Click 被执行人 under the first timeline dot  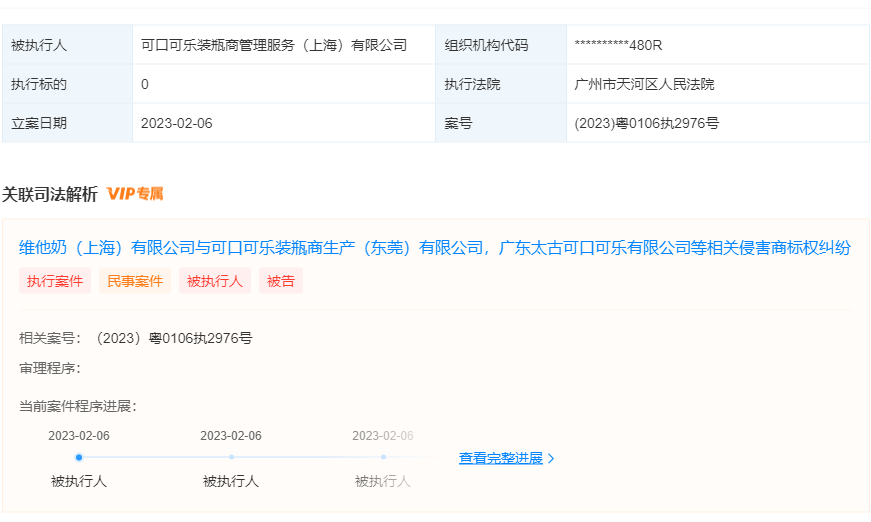coord(79,481)
